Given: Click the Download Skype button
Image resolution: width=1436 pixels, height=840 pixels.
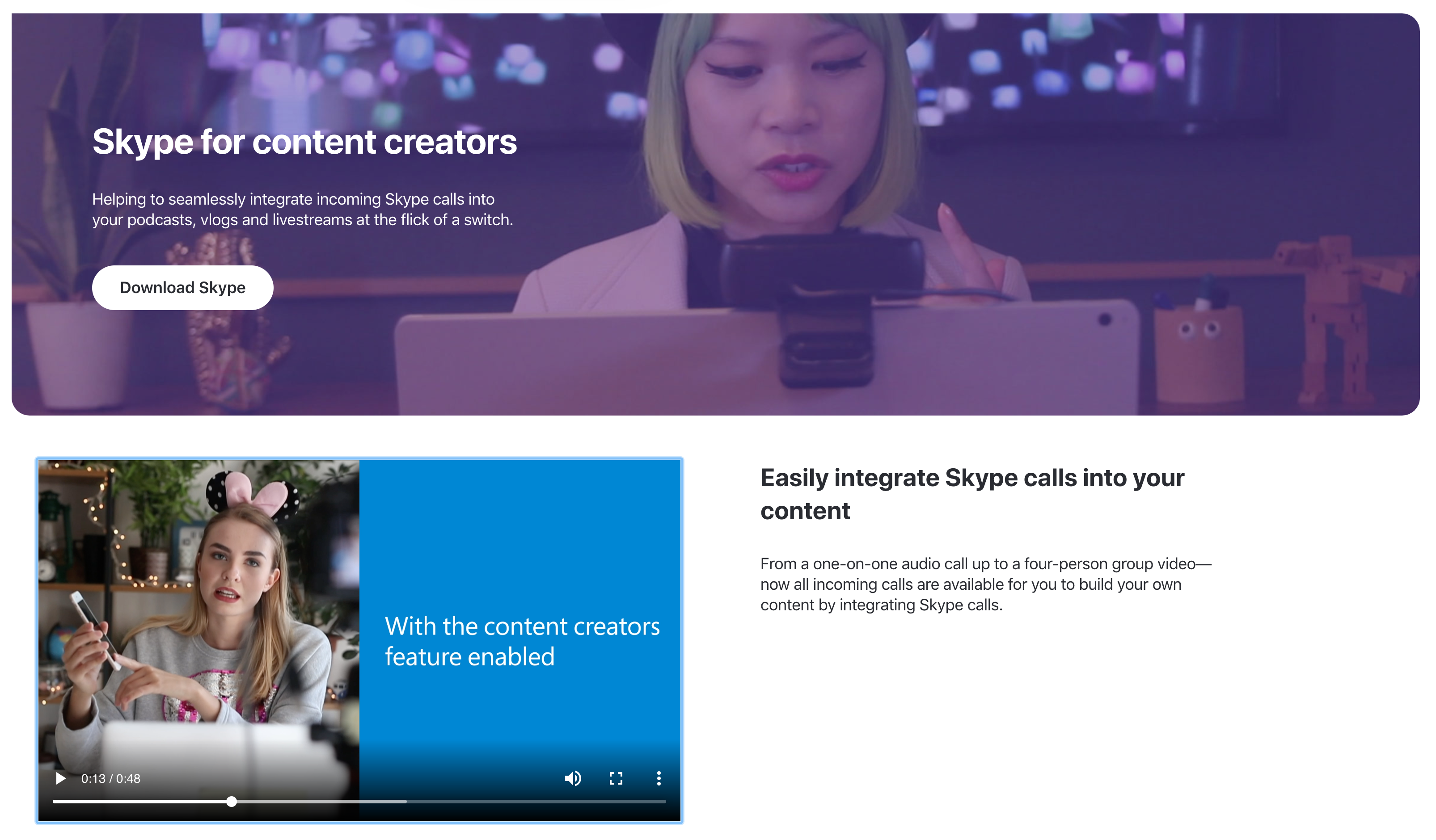Looking at the screenshot, I should coord(182,288).
